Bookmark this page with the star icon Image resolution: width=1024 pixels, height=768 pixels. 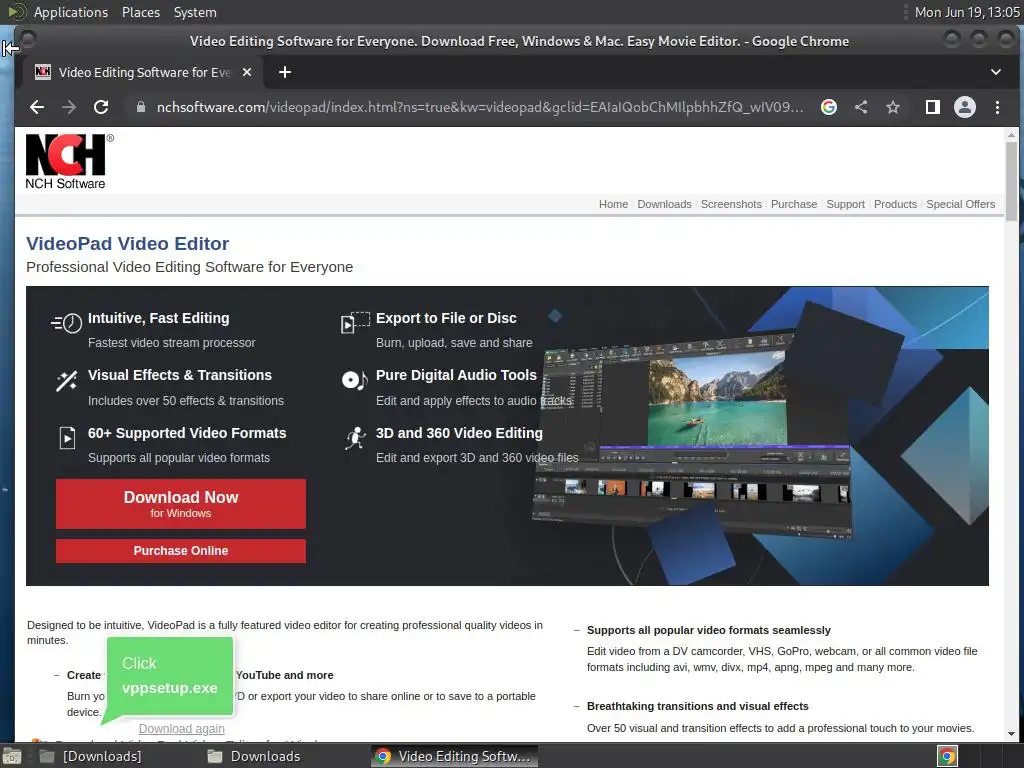click(x=893, y=107)
